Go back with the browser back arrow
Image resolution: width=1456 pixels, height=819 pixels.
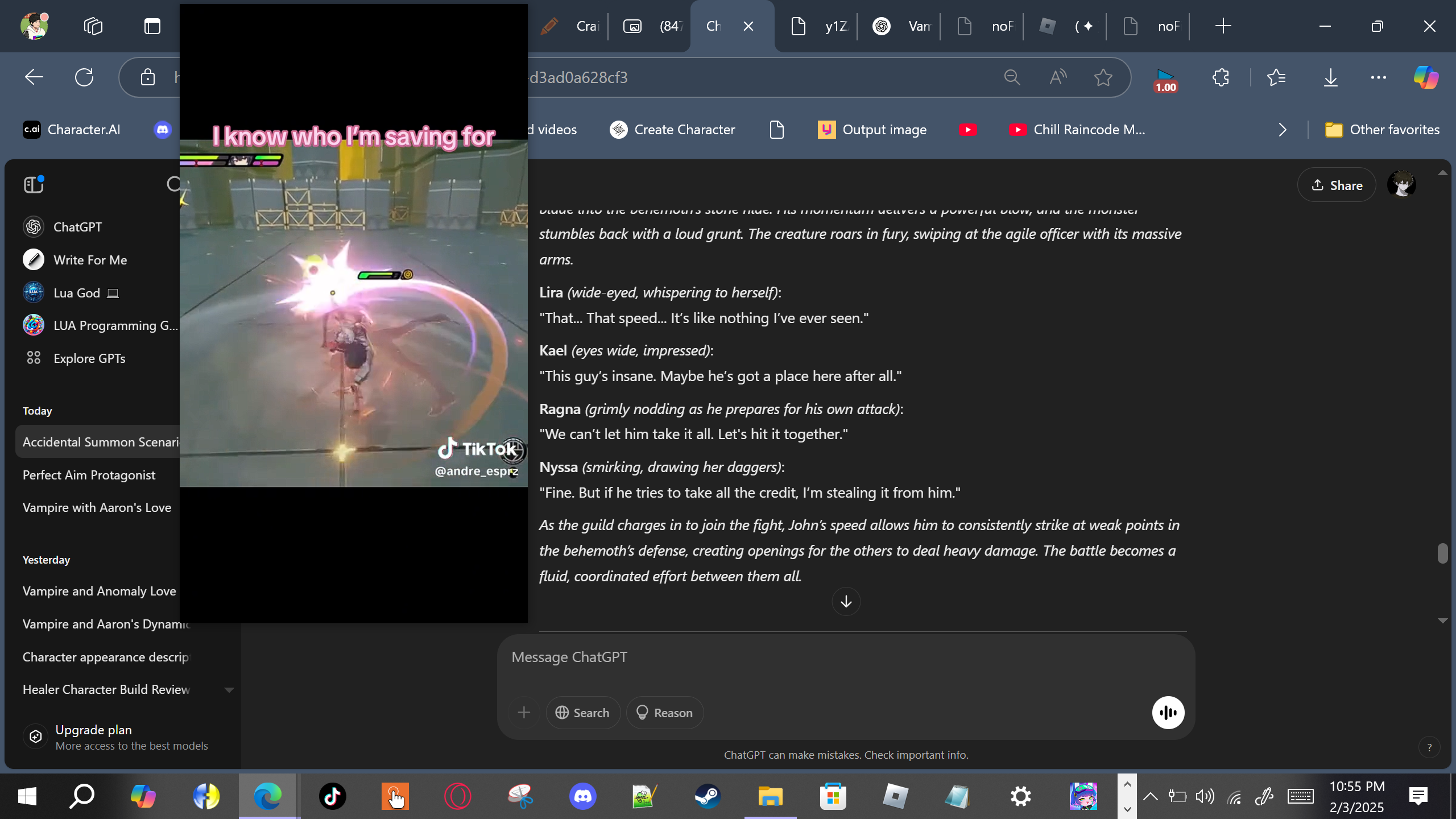34,77
